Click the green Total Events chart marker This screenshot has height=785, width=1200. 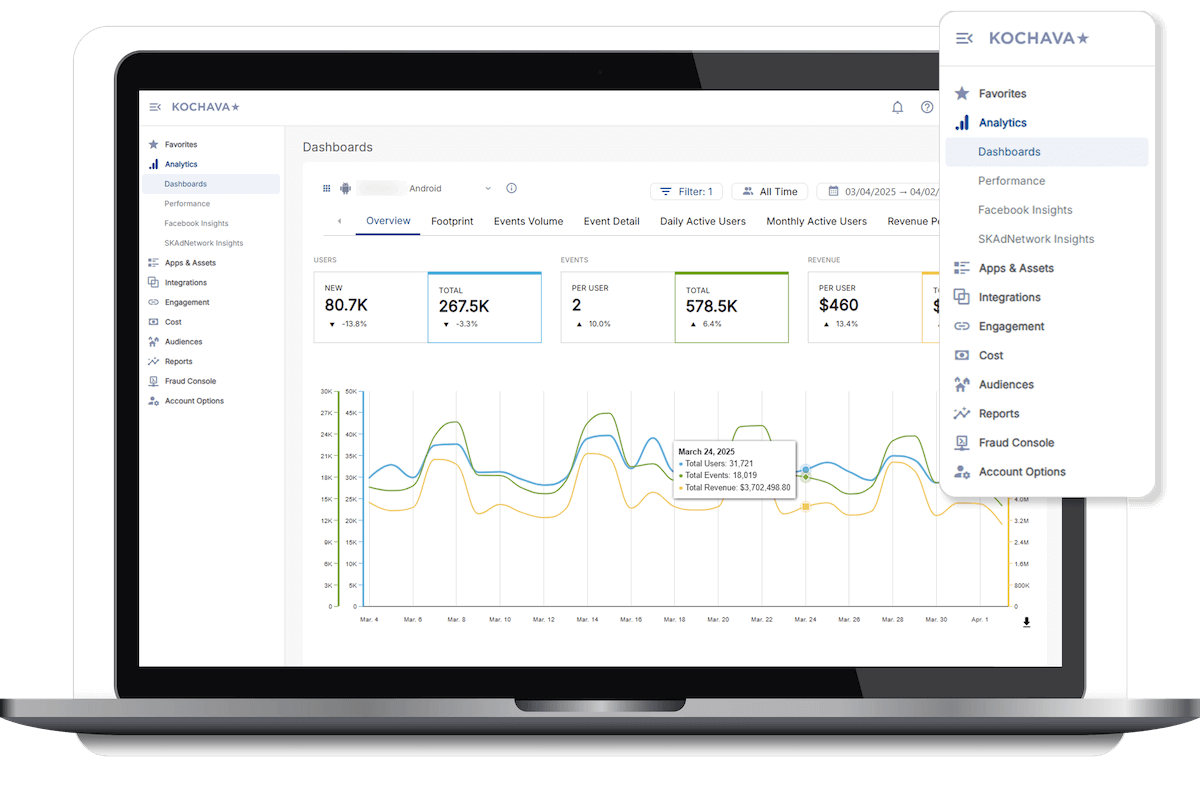(x=806, y=478)
